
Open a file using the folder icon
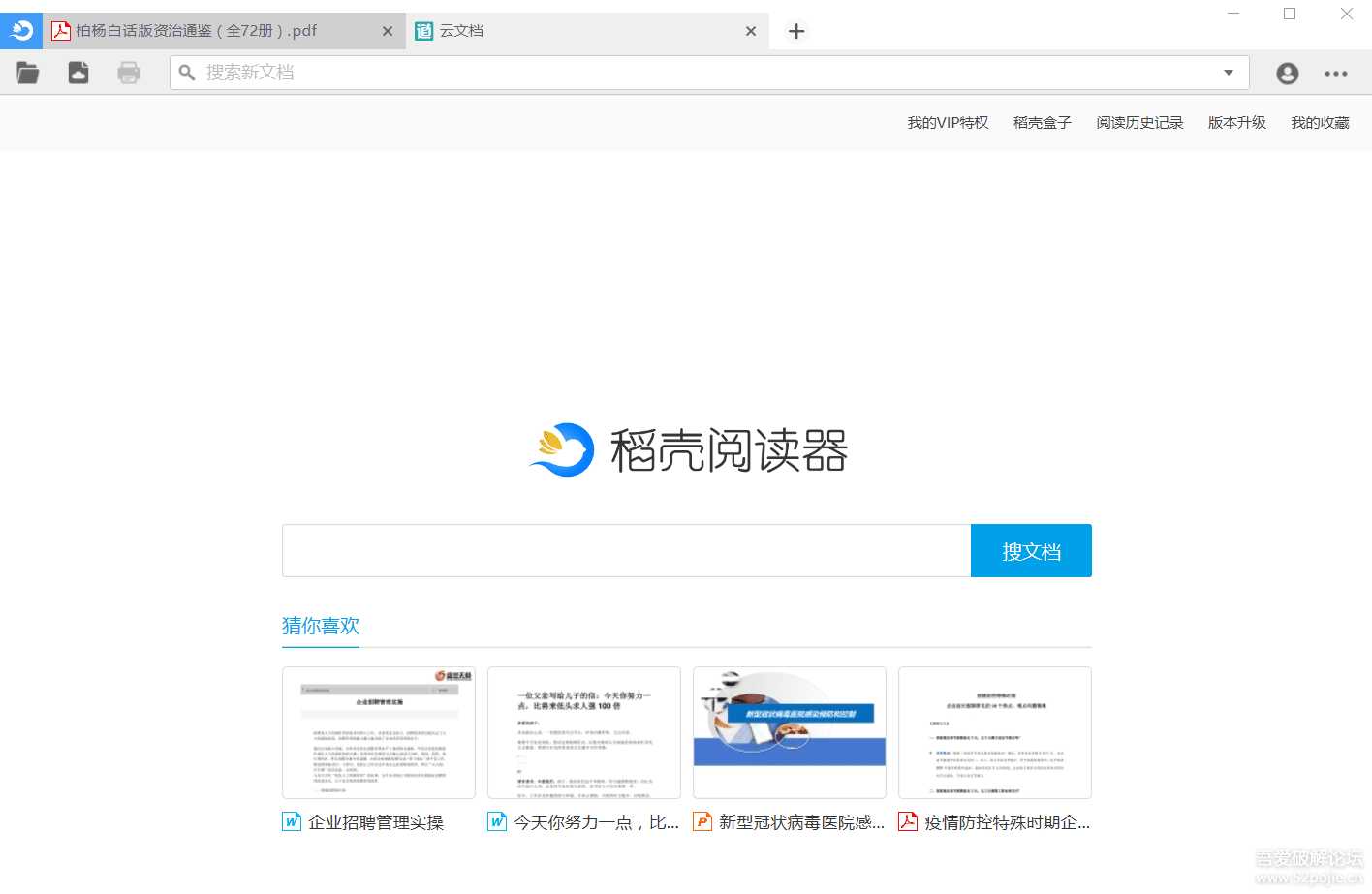pos(28,73)
